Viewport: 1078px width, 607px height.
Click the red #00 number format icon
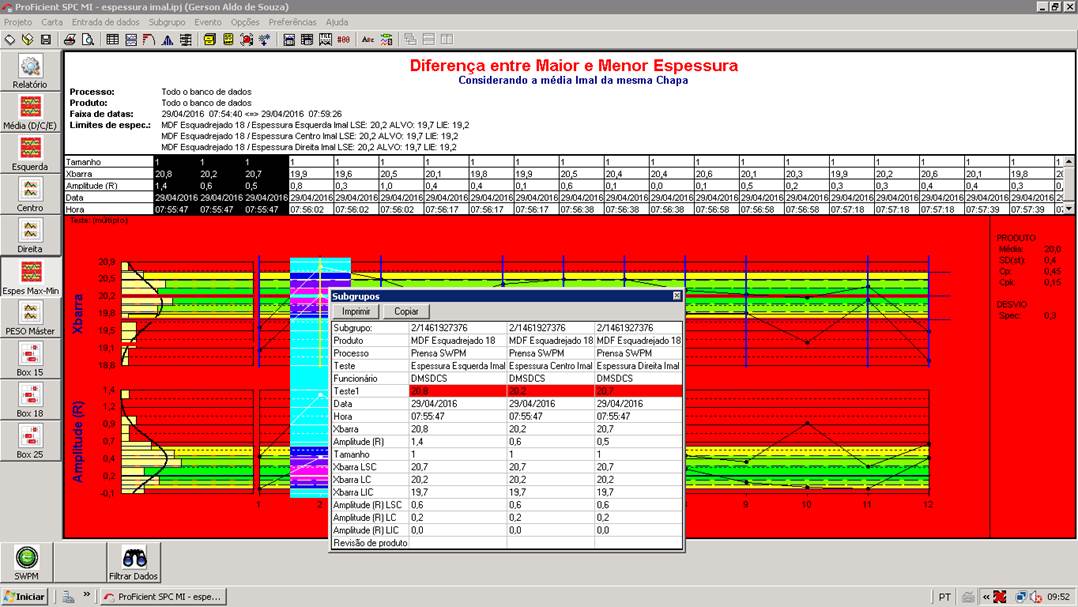343,40
